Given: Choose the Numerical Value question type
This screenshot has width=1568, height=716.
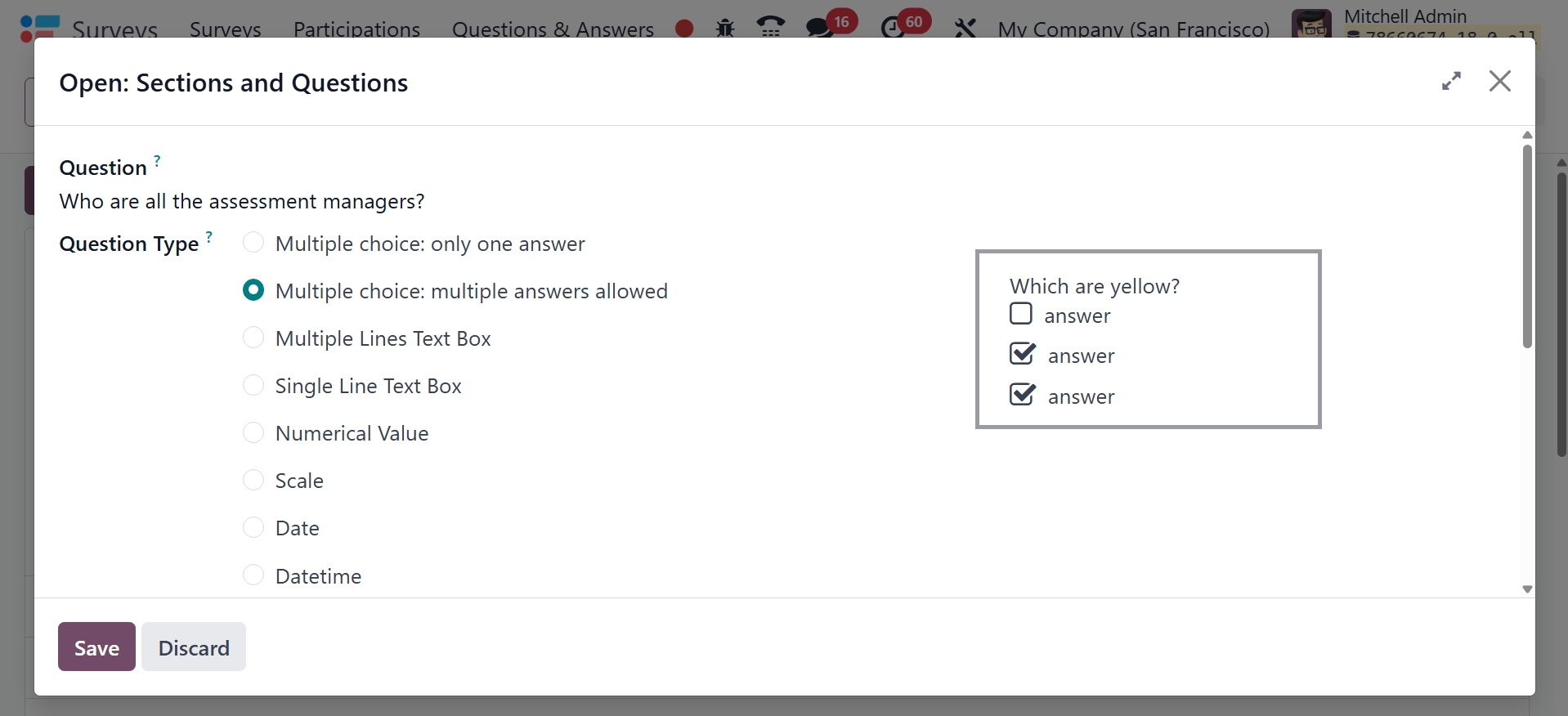Looking at the screenshot, I should point(253,432).
